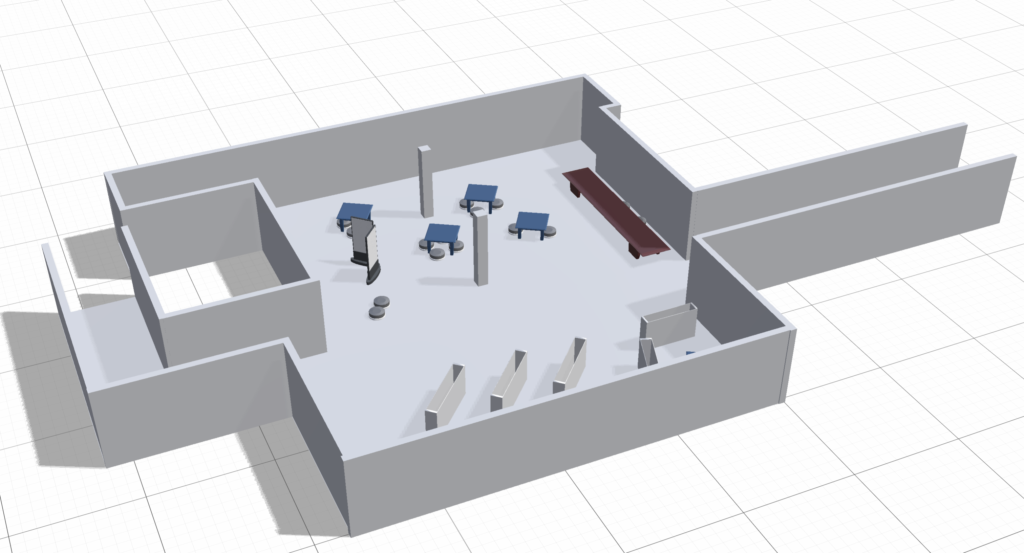Select the shorter pillar between the blue tables
1024x553 pixels.
pyautogui.click(x=481, y=249)
